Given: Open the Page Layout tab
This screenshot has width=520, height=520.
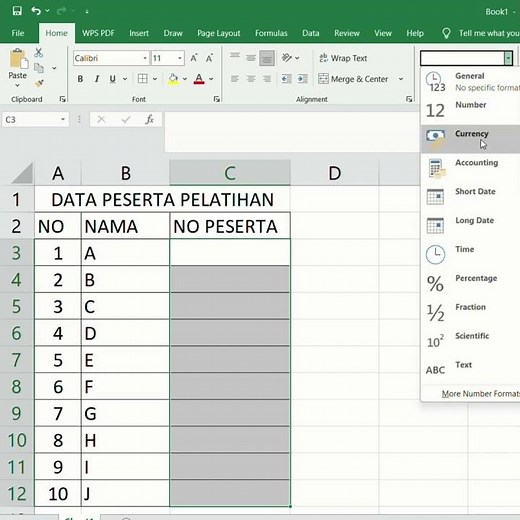Looking at the screenshot, I should point(218,33).
